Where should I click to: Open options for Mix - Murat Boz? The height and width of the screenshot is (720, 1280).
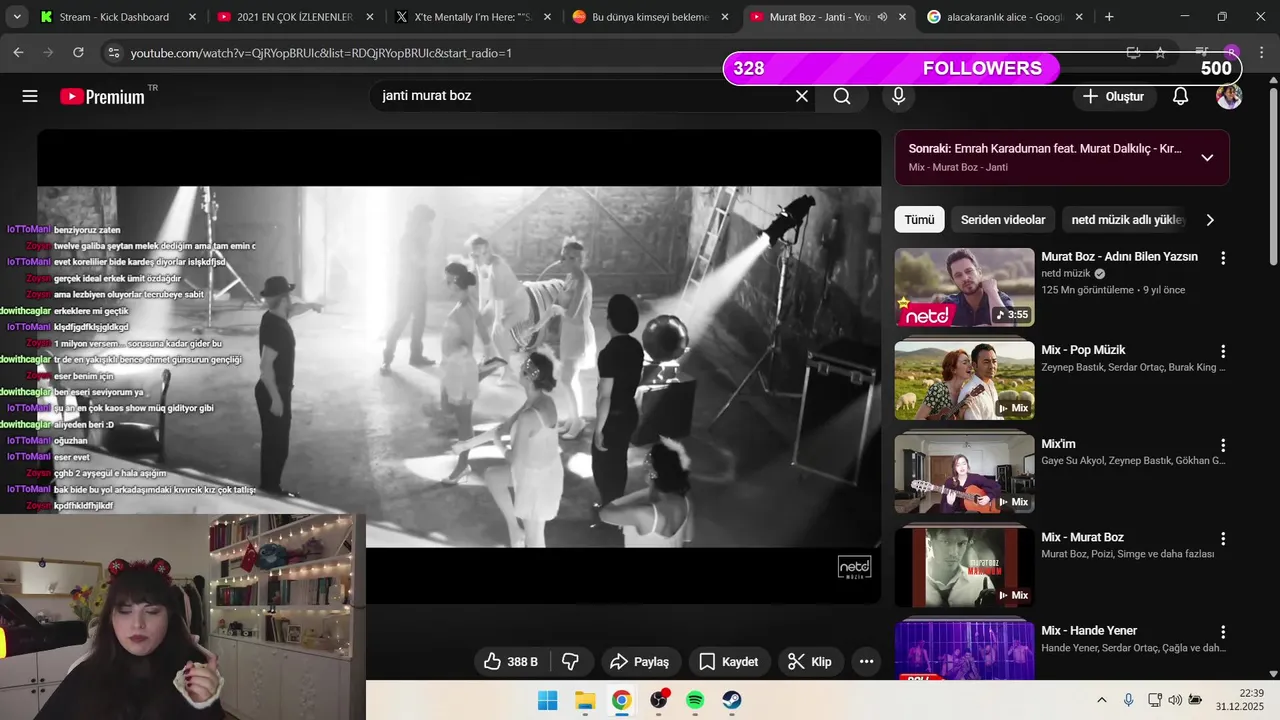click(1222, 538)
